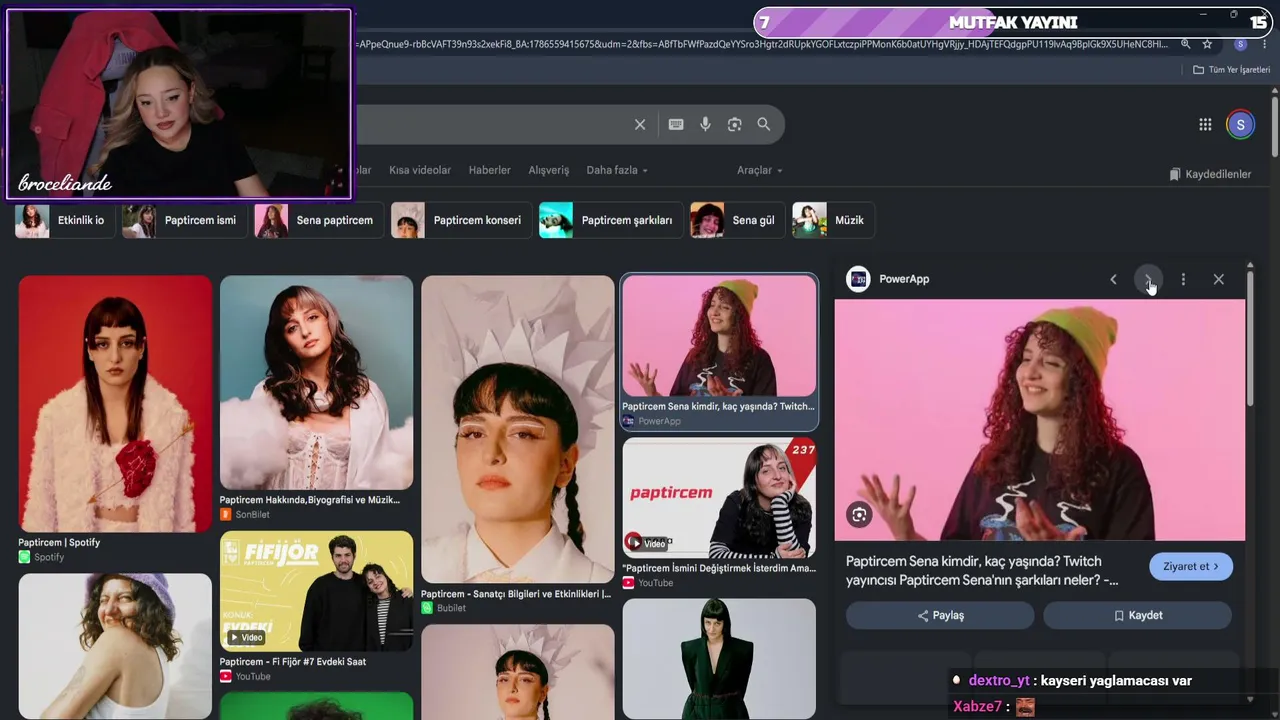
Task: Start voice search with the microphone icon
Action: pyautogui.click(x=705, y=124)
